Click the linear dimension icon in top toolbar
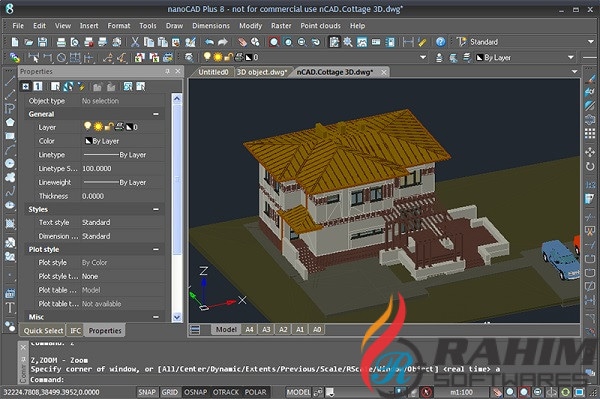600x399 pixels. 408,42
